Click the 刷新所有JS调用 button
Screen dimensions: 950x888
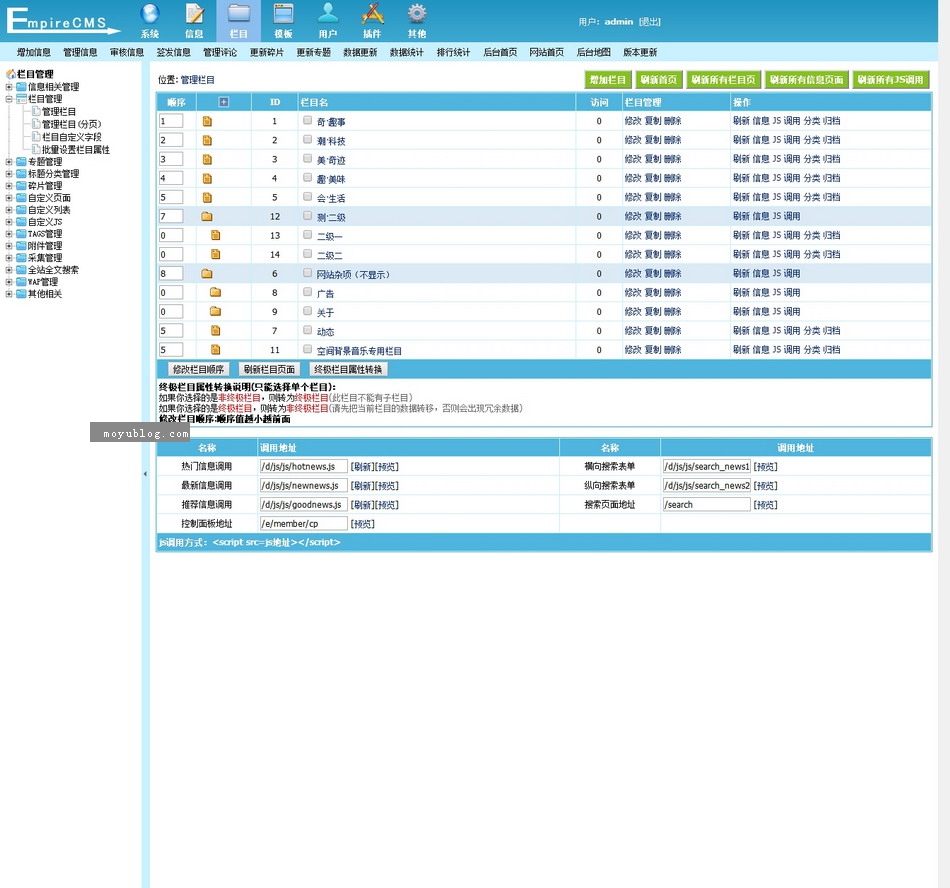[x=891, y=79]
